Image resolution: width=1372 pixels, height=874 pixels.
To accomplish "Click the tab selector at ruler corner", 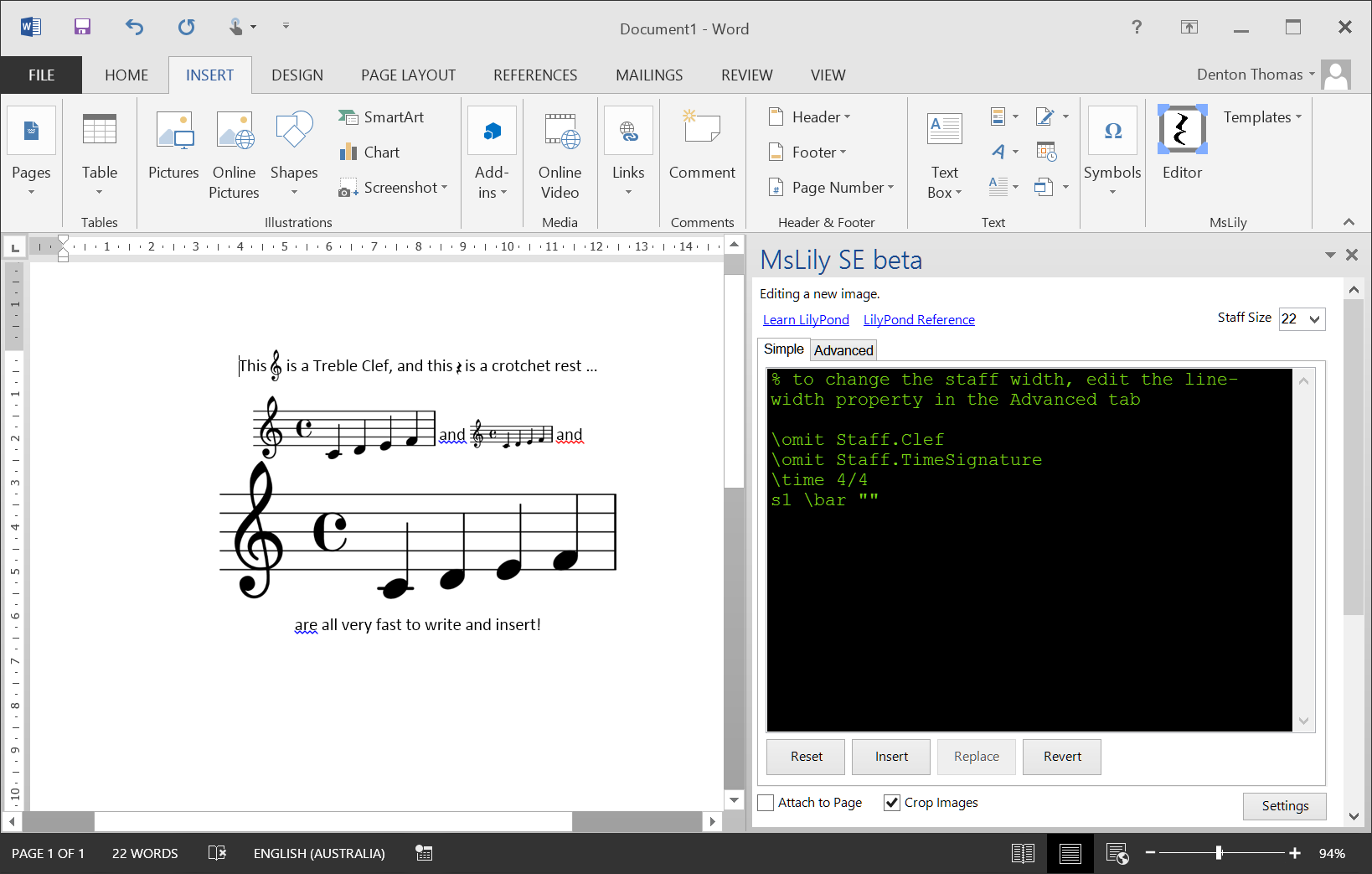I will 15,247.
